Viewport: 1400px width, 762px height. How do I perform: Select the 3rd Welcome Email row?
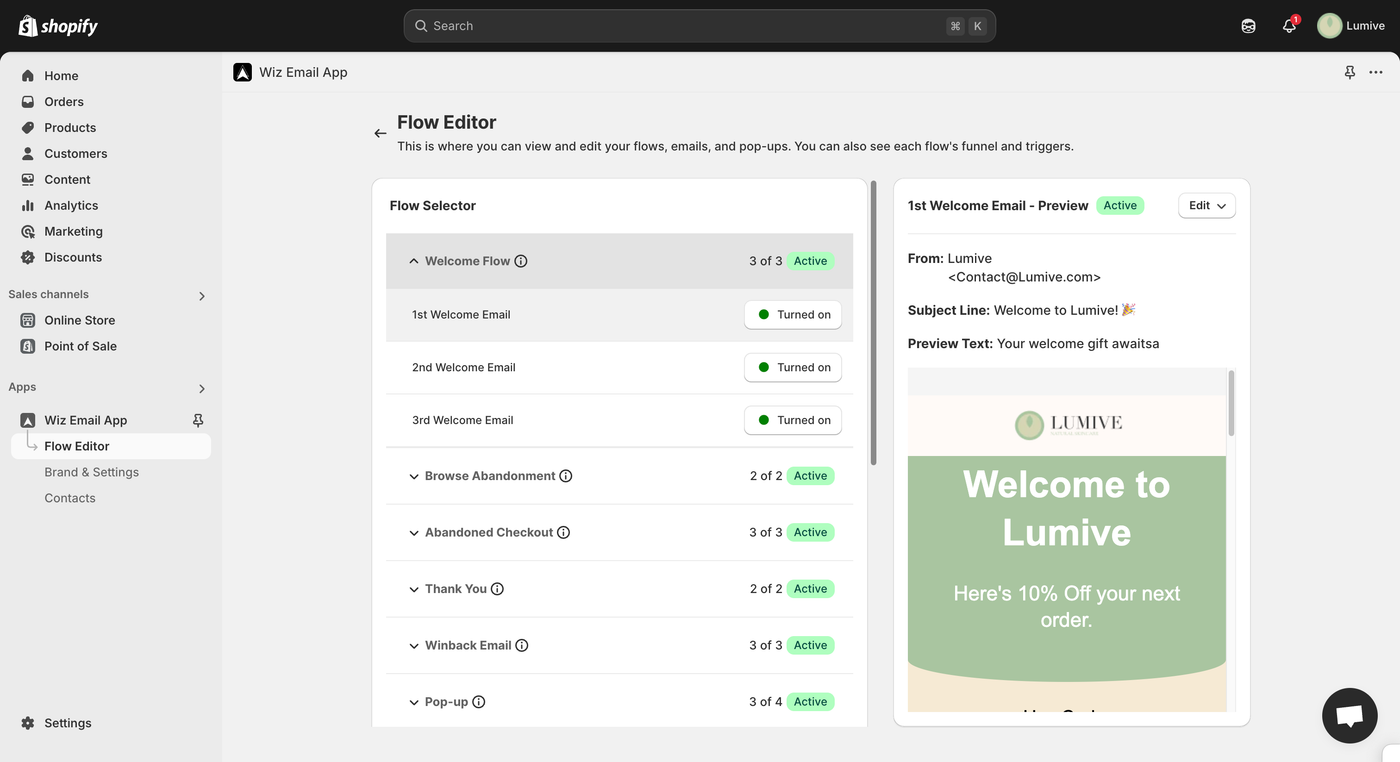[619, 421]
